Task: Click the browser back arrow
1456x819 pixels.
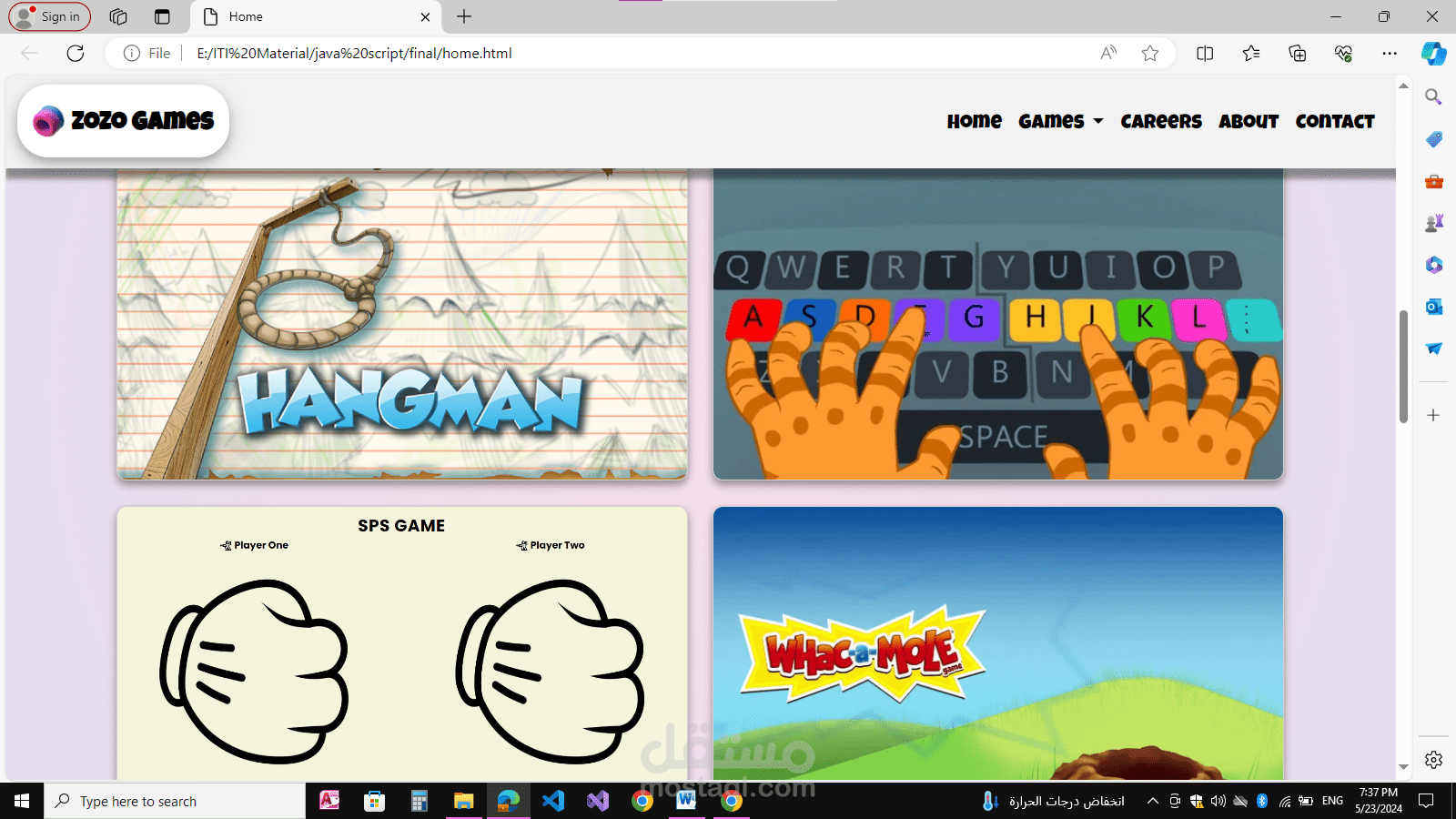Action: [29, 53]
